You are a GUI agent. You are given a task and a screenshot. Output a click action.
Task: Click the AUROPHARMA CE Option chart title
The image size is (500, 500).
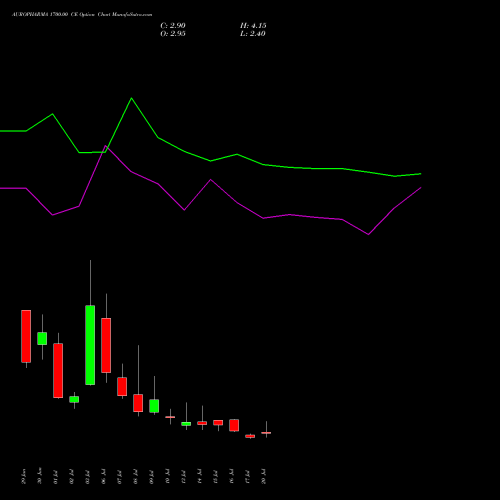pos(82,15)
